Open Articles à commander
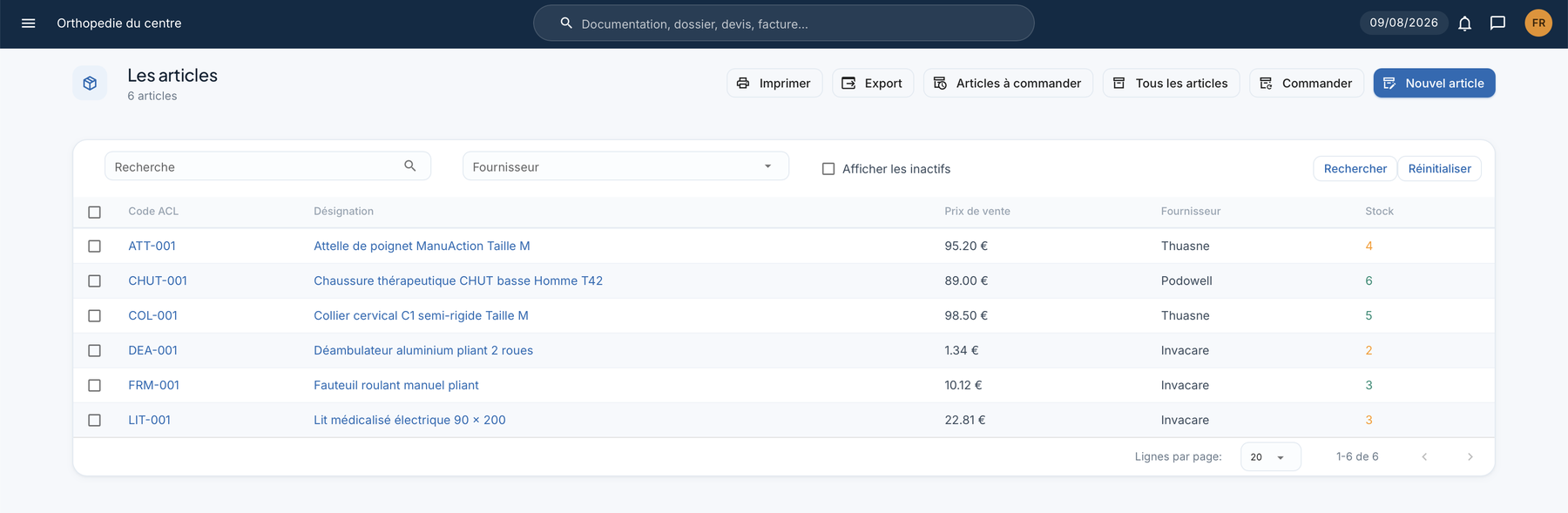 [1008, 83]
